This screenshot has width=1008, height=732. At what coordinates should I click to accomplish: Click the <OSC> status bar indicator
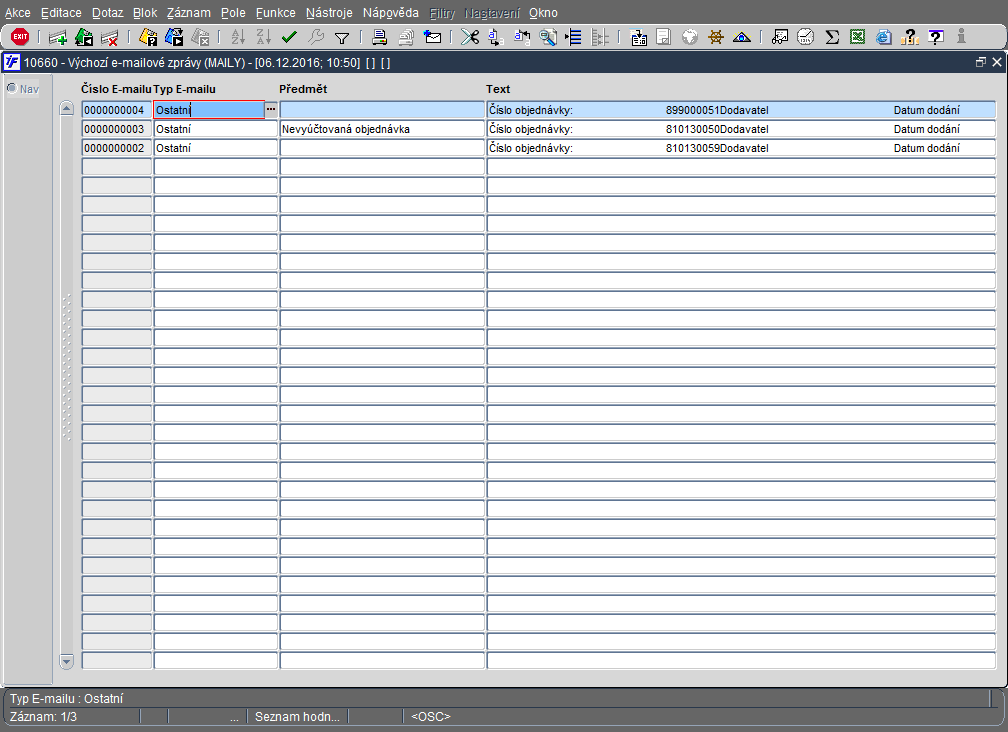point(431,717)
